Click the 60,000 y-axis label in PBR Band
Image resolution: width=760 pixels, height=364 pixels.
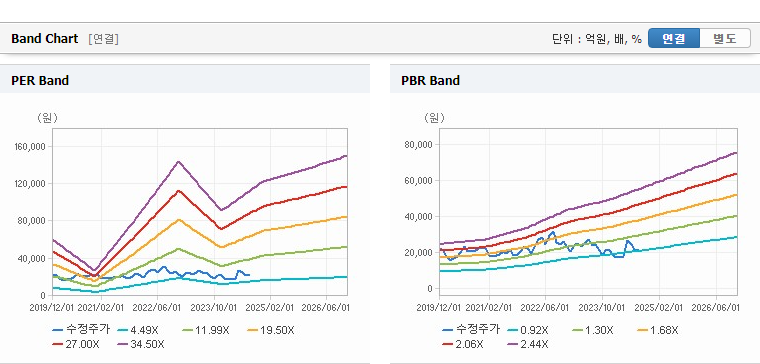click(x=418, y=180)
